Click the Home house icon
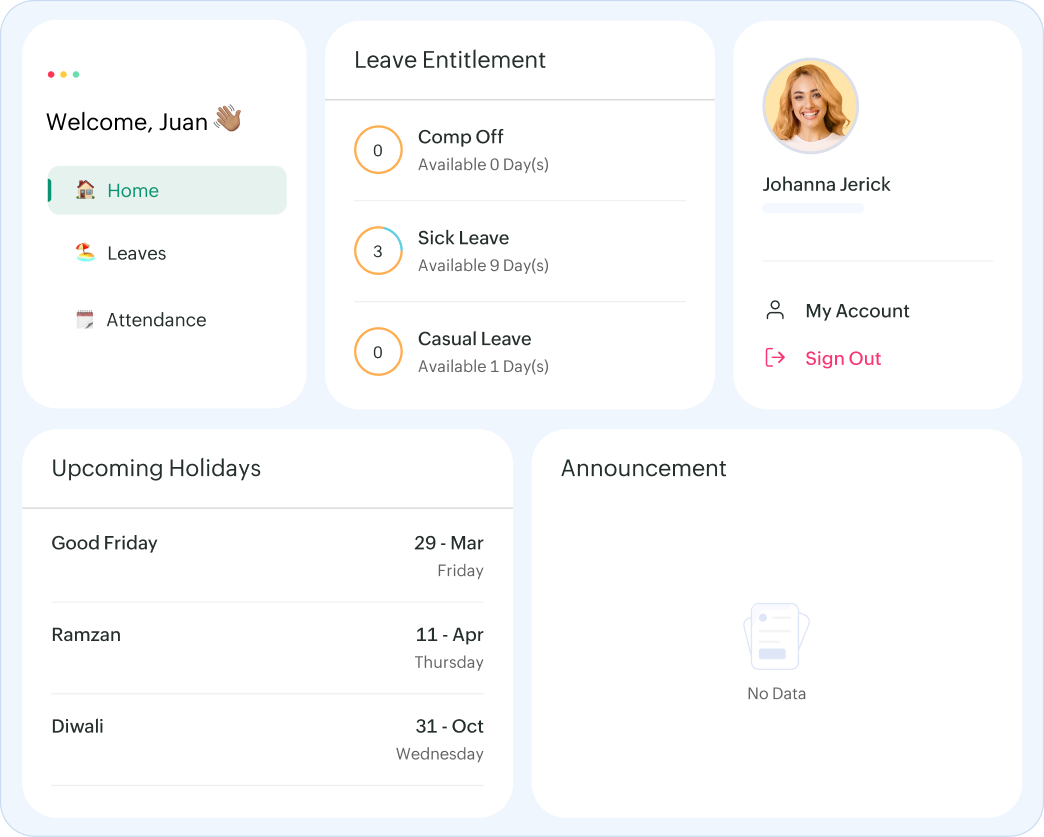 86,190
